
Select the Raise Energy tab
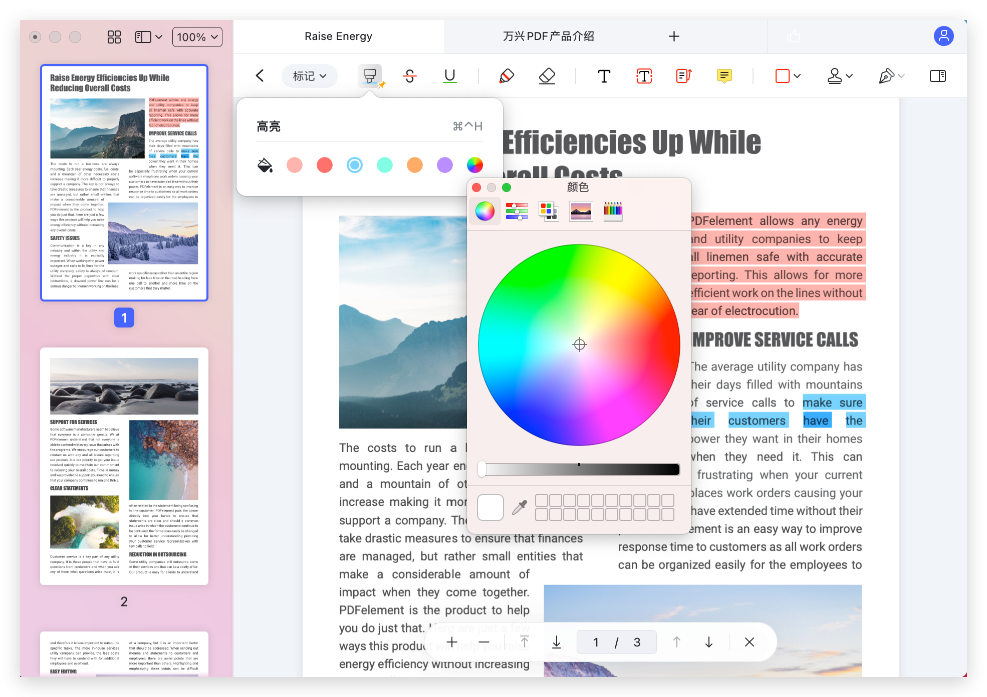coord(338,36)
